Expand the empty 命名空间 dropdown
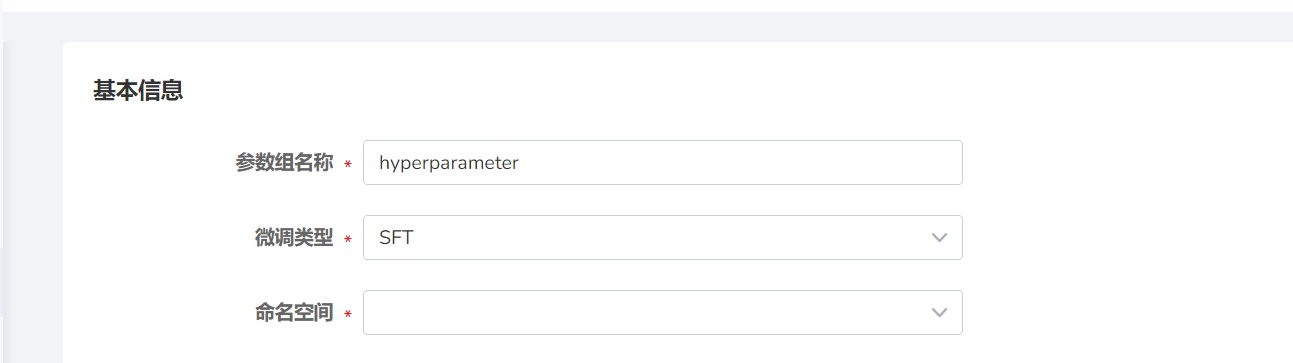The image size is (1293, 363). coord(662,313)
